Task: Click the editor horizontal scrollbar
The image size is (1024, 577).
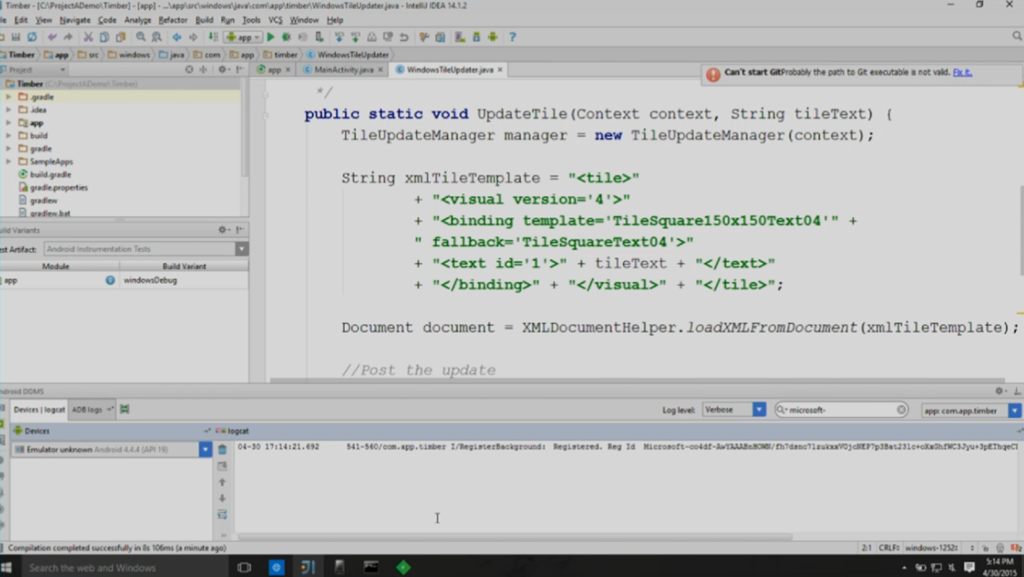Action: (x=637, y=380)
